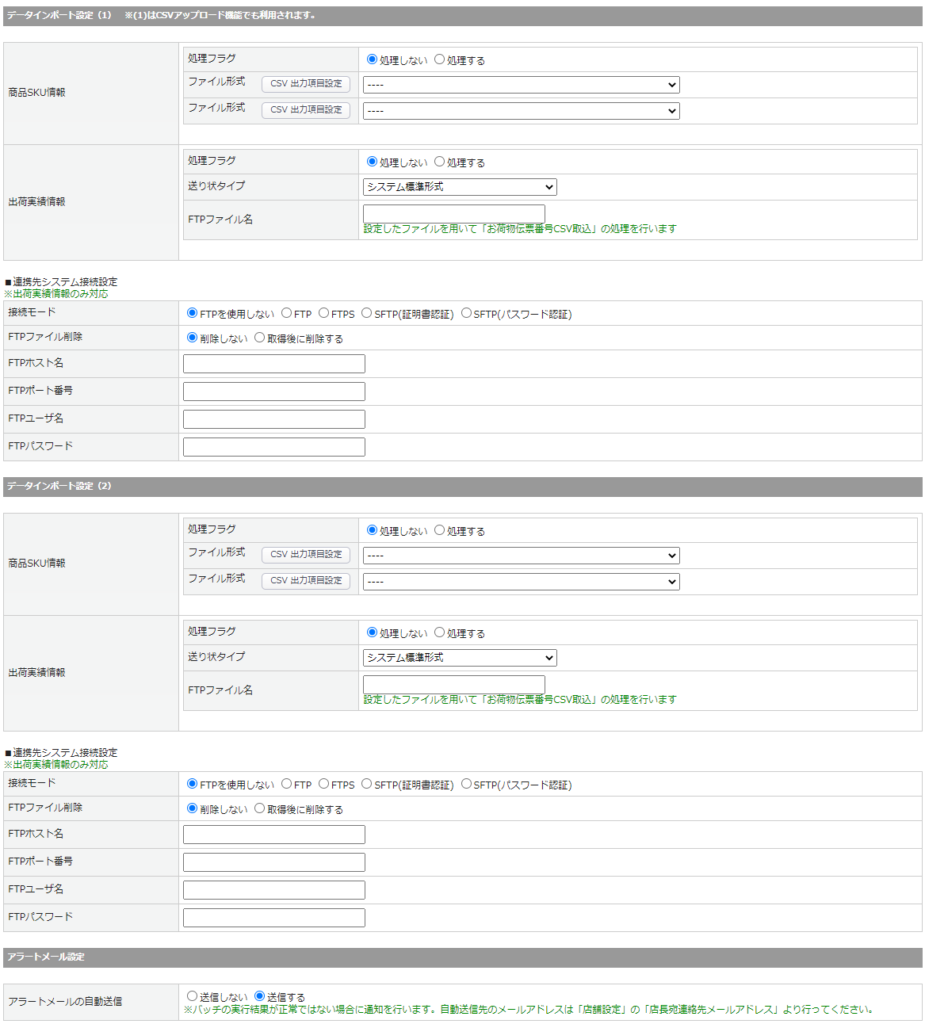Image resolution: width=925 pixels, height=1024 pixels.
Task: Select FTPS connection mode in import setting (1)
Action: click(323, 313)
